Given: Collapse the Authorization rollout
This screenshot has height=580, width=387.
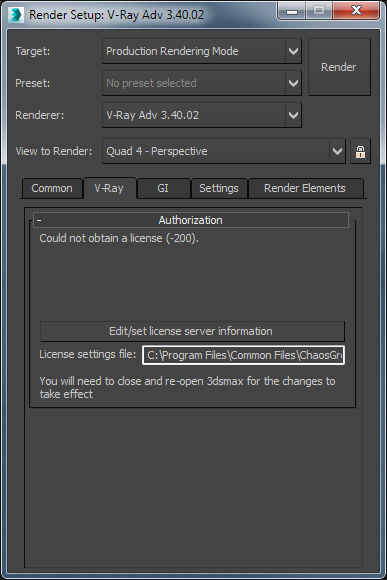Looking at the screenshot, I should 191,220.
